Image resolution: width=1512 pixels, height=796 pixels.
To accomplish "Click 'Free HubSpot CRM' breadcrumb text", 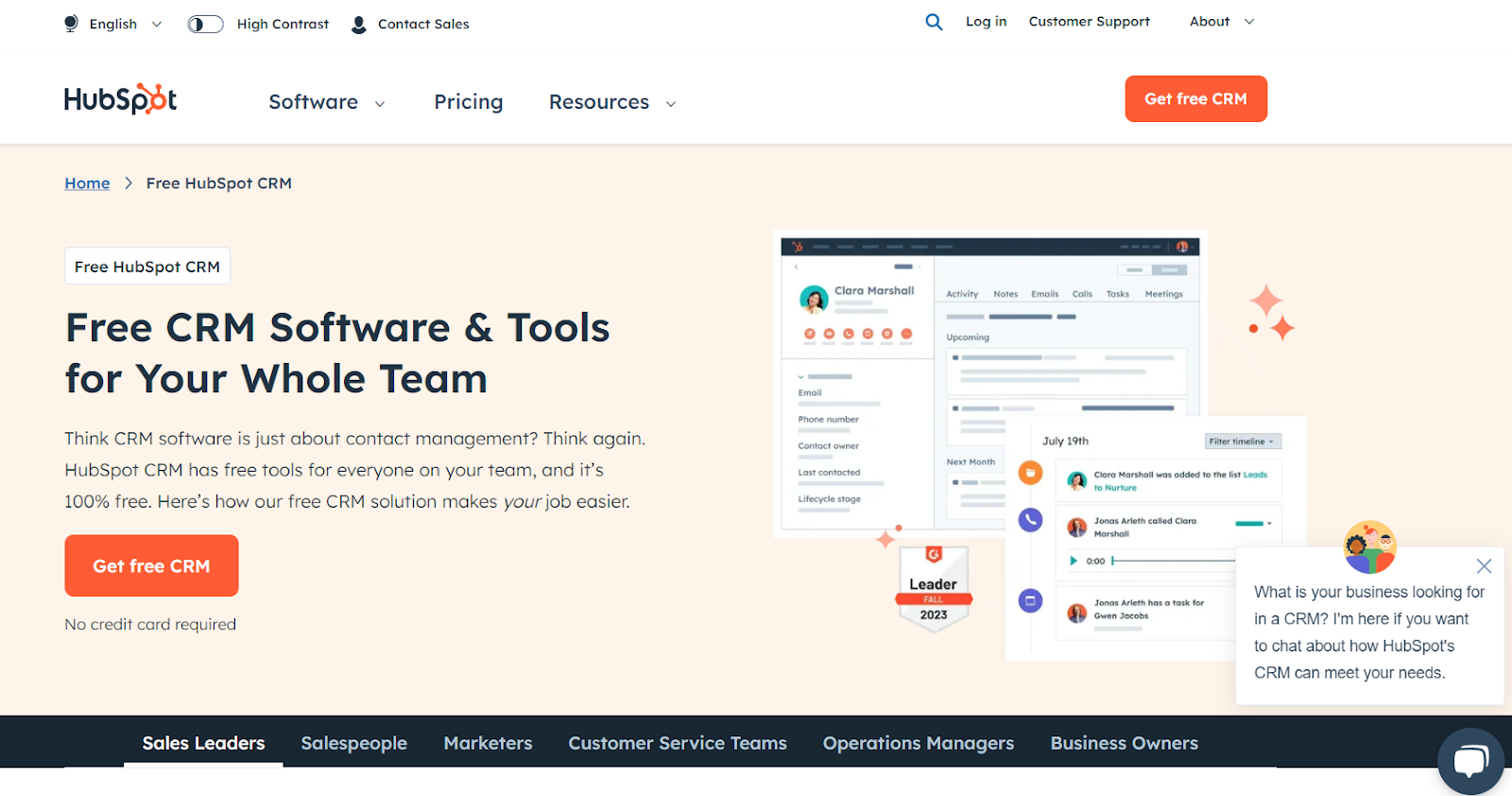I will pyautogui.click(x=219, y=183).
